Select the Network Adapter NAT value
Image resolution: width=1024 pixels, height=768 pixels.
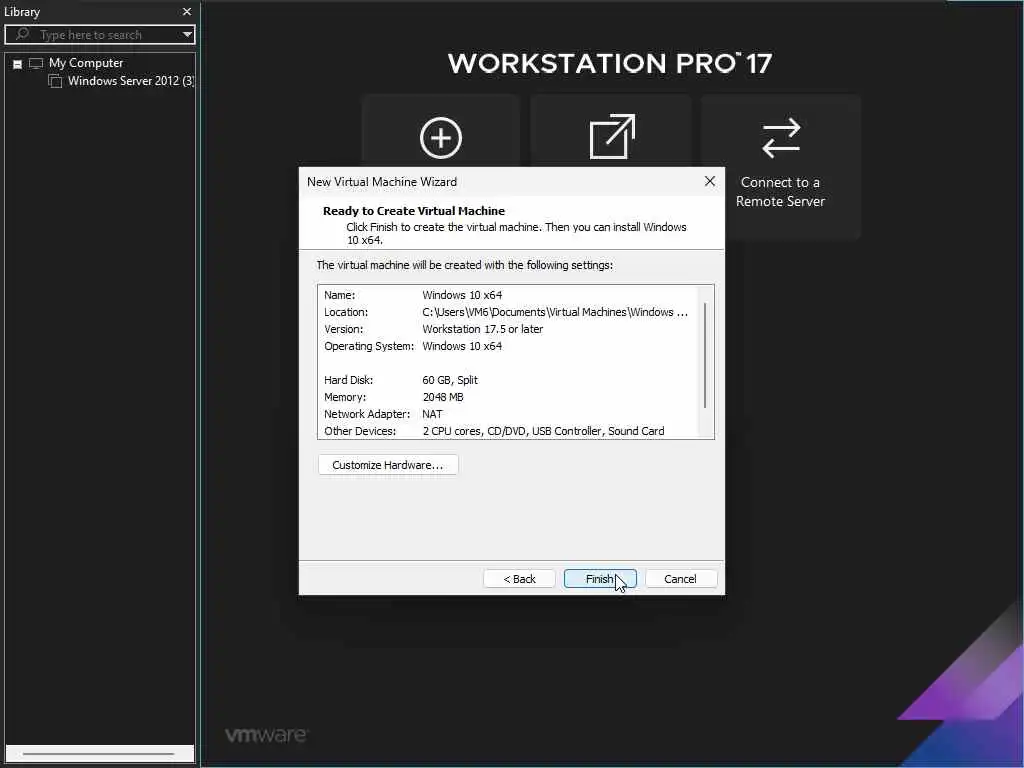(x=432, y=414)
